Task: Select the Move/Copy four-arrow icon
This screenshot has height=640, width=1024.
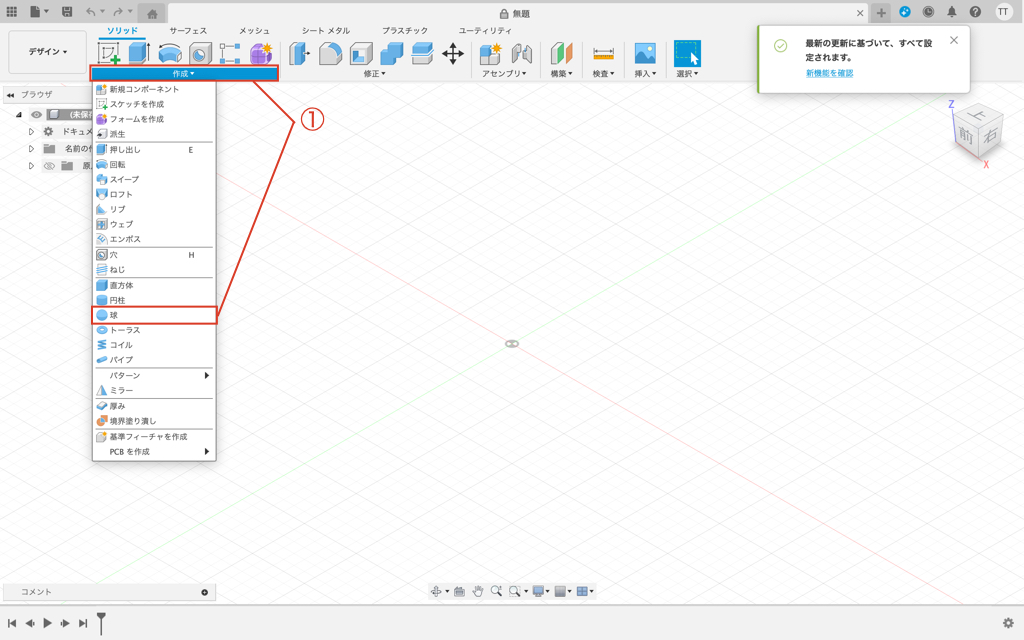Action: [x=453, y=54]
